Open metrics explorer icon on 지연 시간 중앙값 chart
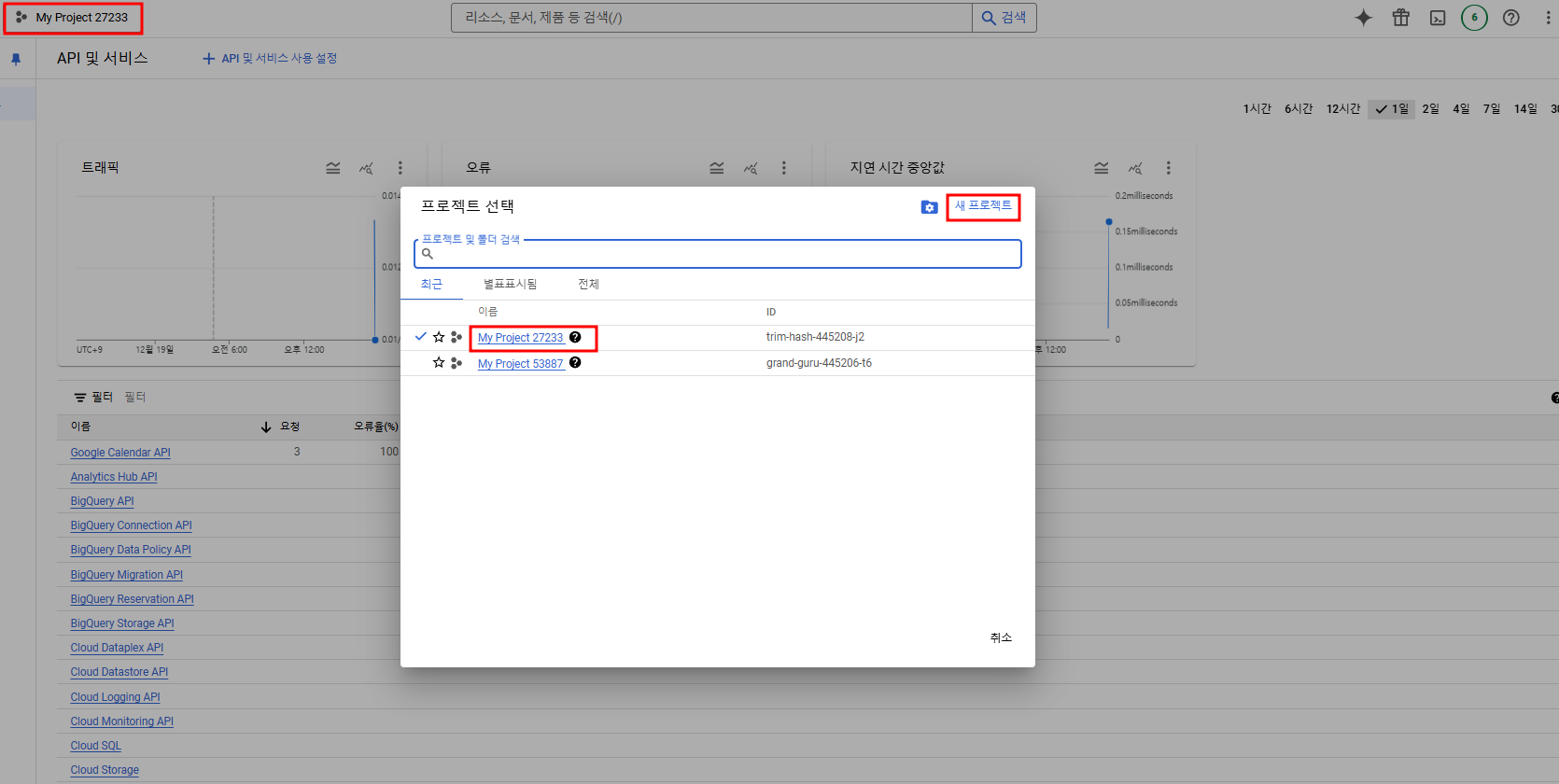 (x=1135, y=168)
